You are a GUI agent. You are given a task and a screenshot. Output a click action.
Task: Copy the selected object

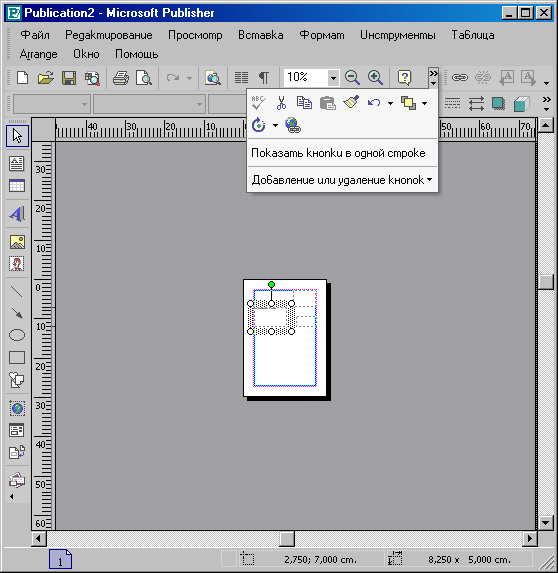pos(304,103)
